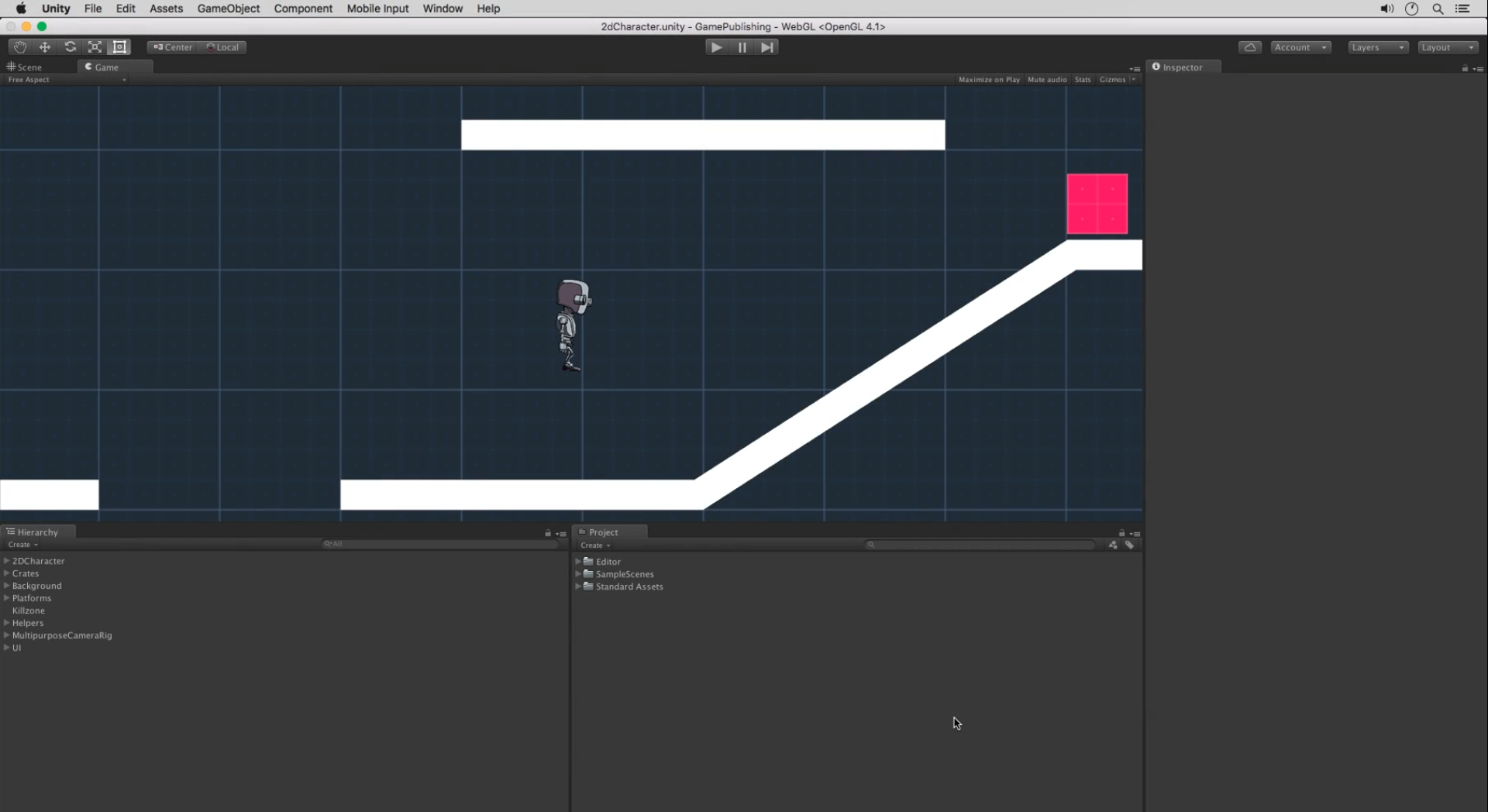Viewport: 1488px width, 812px height.
Task: Click the Pause button
Action: [742, 47]
